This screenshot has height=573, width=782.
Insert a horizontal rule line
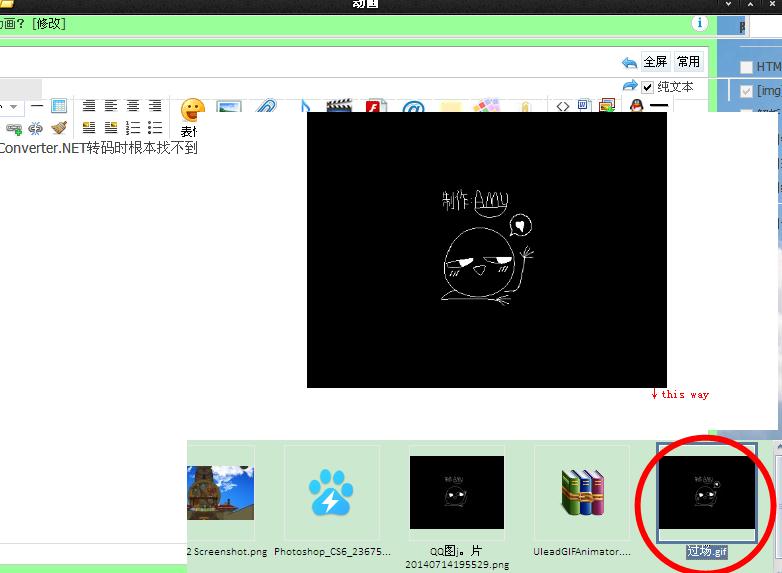37,106
